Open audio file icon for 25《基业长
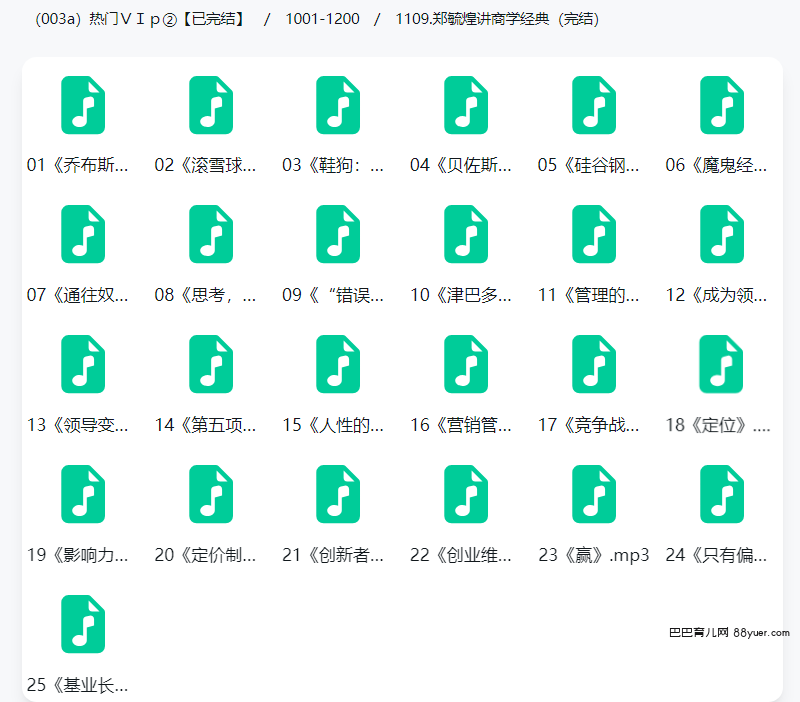The width and height of the screenshot is (800, 702). tap(83, 624)
